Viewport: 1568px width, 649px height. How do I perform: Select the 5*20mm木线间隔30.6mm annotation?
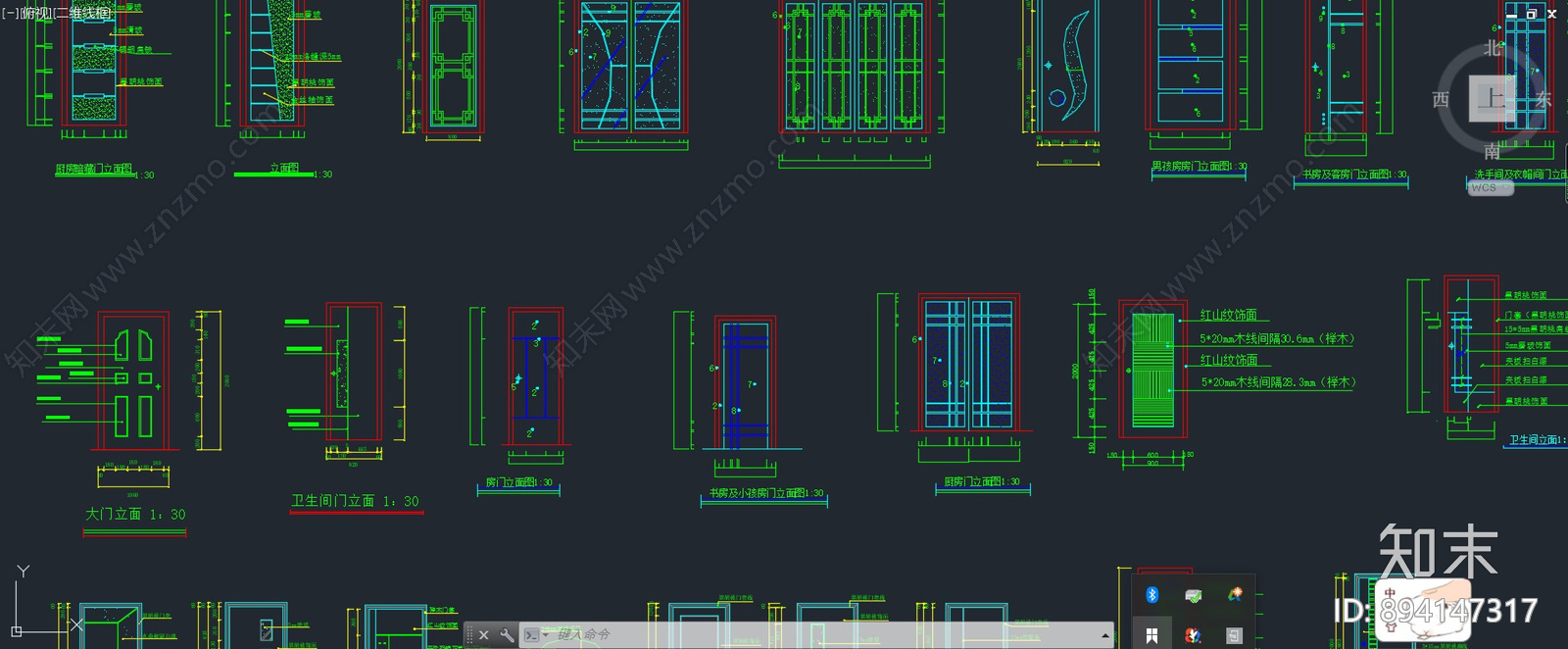1277,338
